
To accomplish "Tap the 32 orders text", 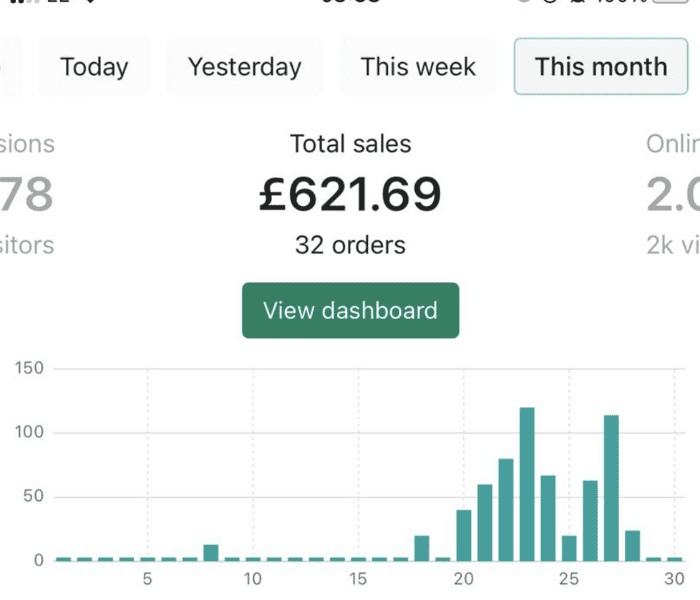I will (x=350, y=245).
